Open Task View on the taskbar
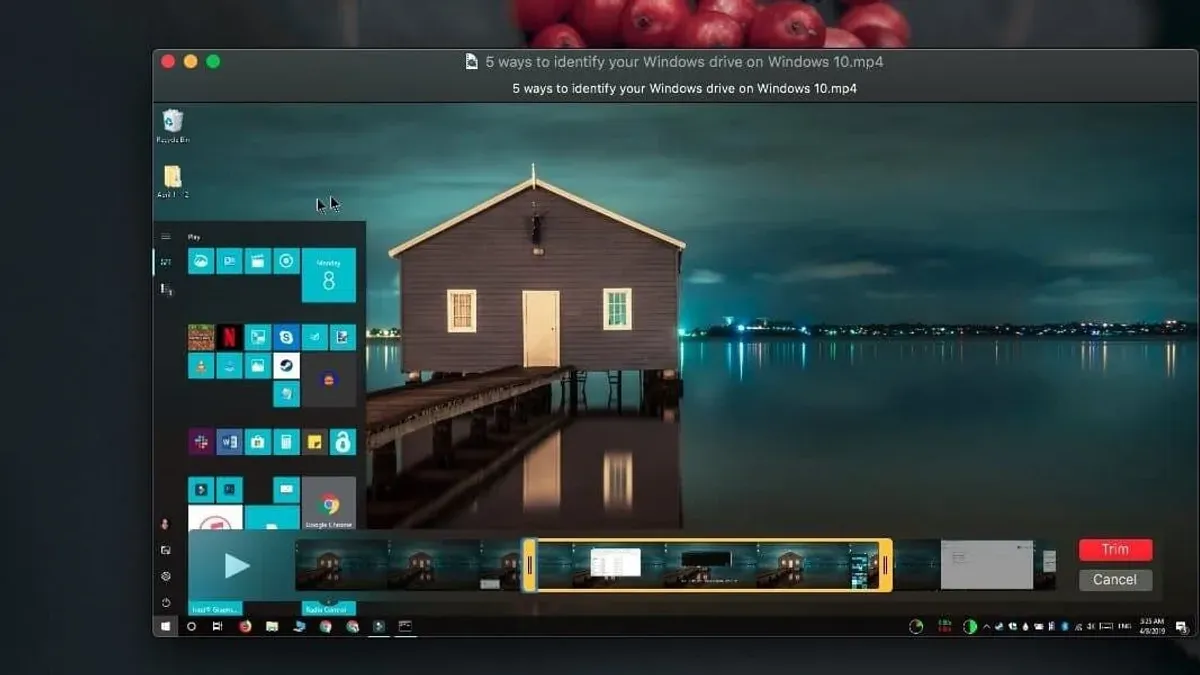The image size is (1200, 675). point(218,627)
